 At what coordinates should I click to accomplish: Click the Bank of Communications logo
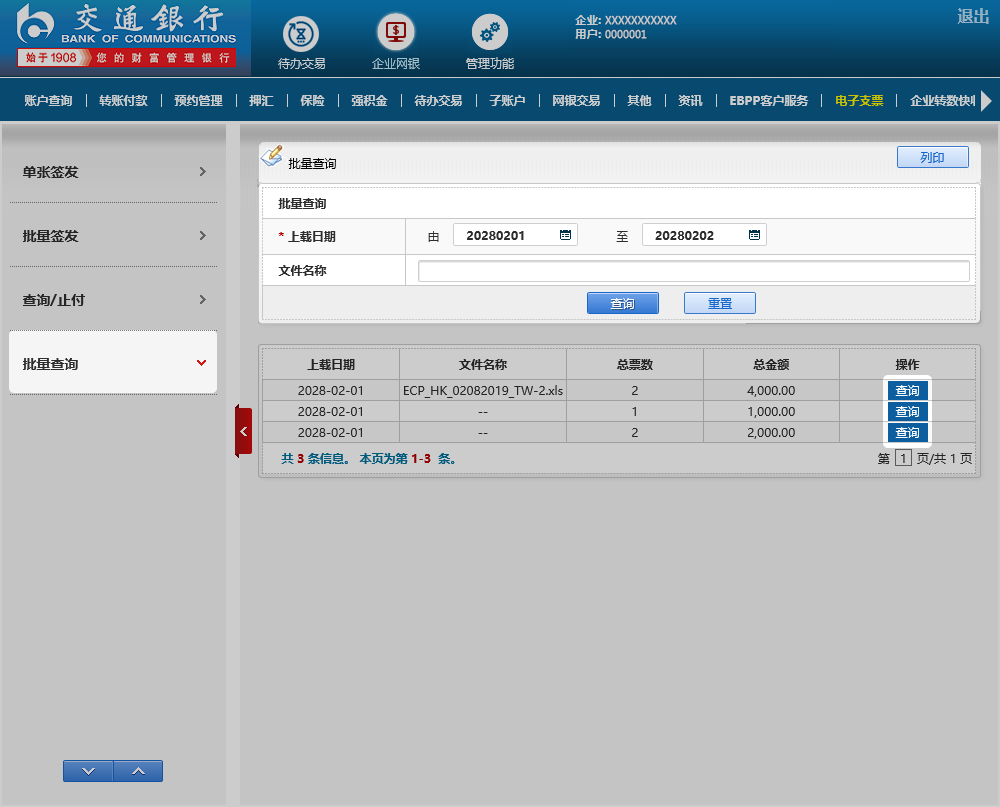click(126, 35)
